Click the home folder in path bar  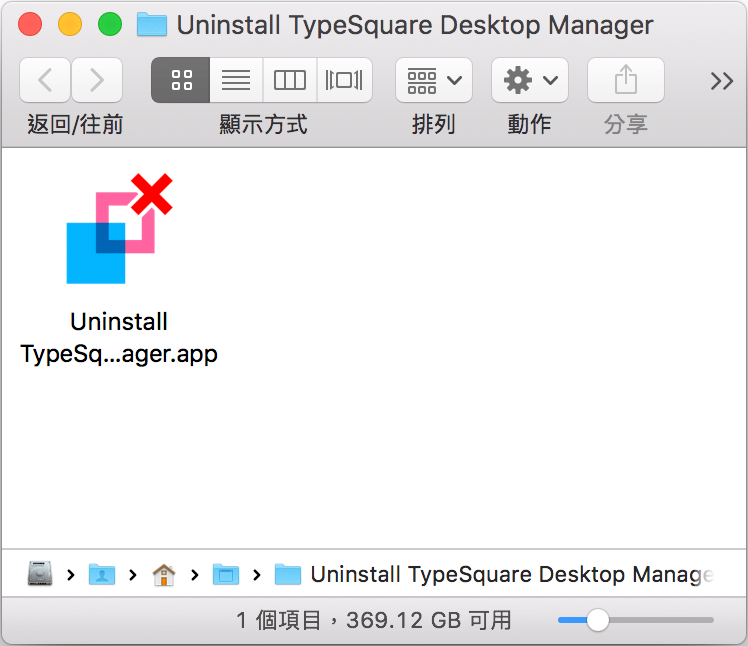(x=164, y=574)
